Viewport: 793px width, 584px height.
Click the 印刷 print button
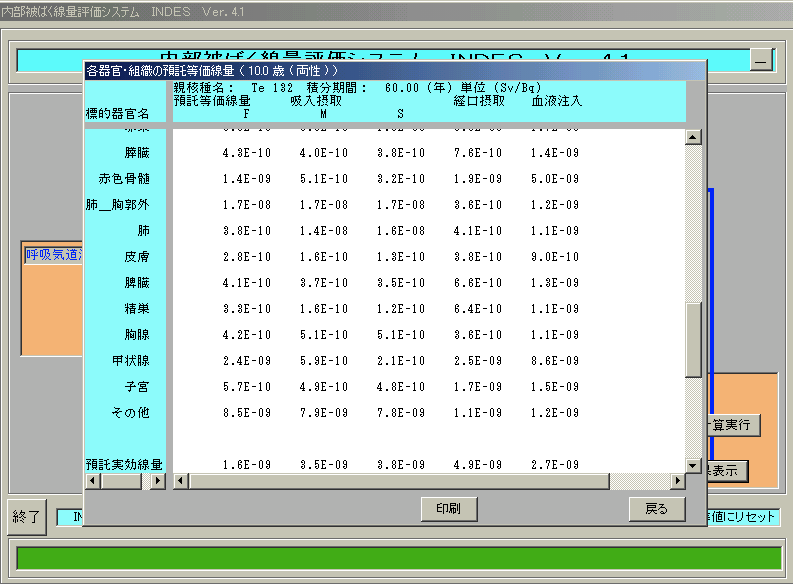pyautogui.click(x=448, y=509)
